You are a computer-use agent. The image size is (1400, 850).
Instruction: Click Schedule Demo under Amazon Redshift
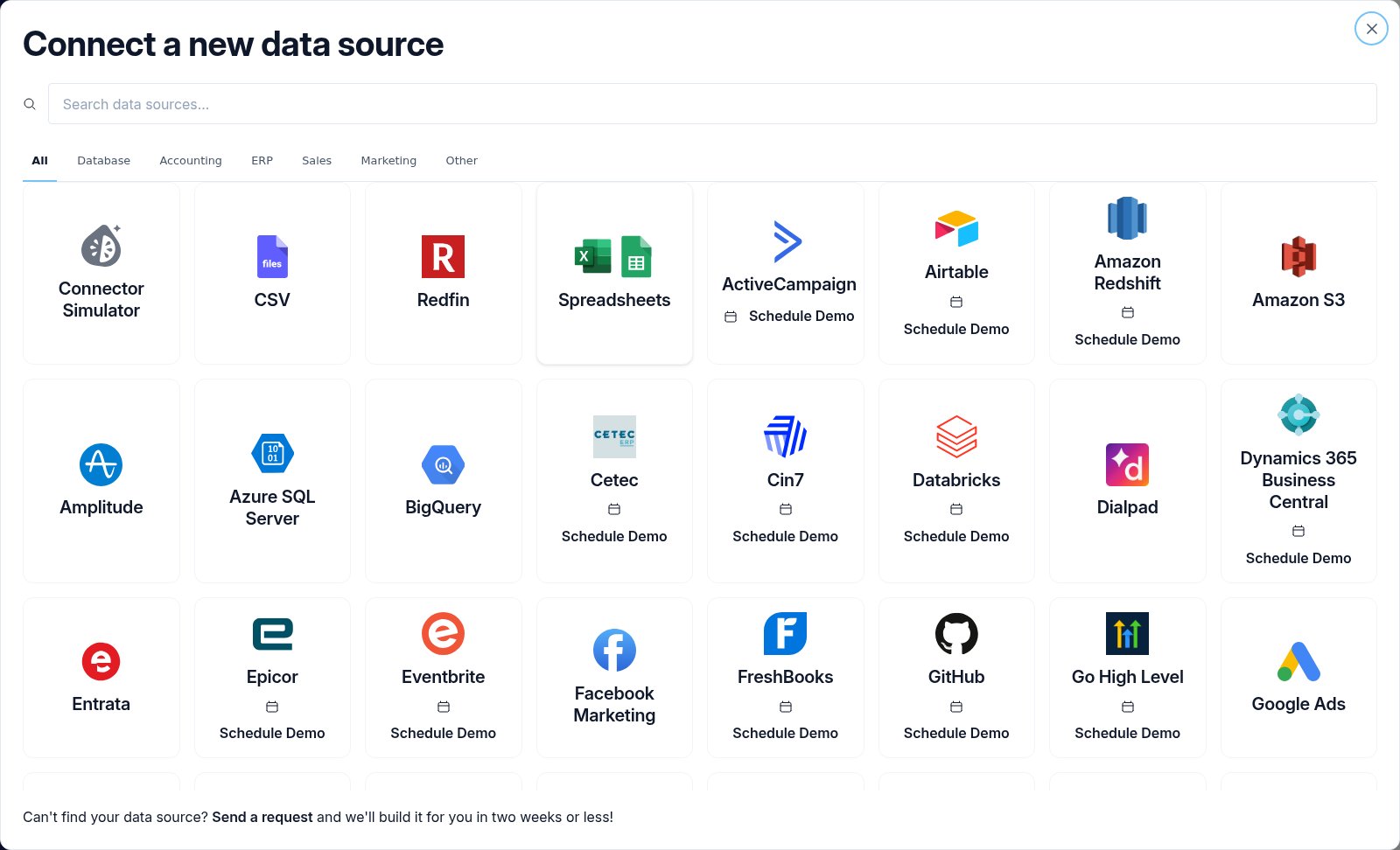[x=1127, y=339]
